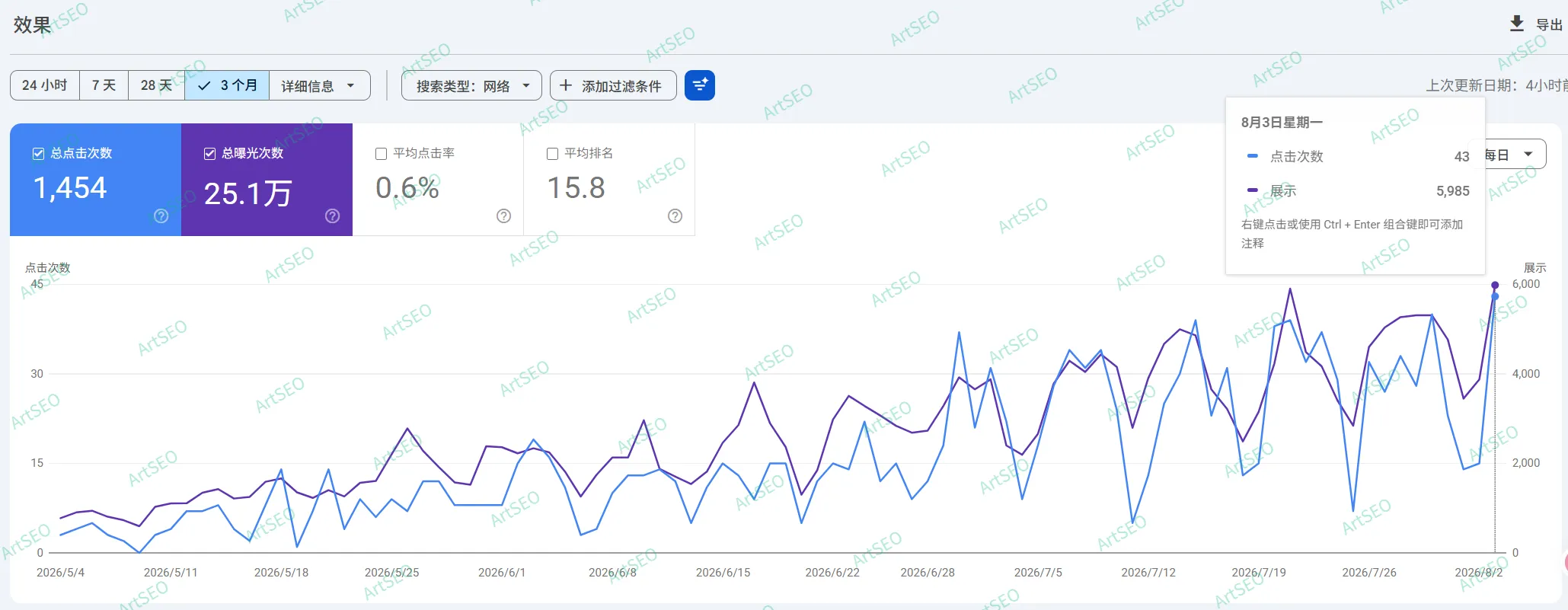Click the 2026/7/5 axis date label
The image size is (1568, 610).
pyautogui.click(x=1038, y=573)
